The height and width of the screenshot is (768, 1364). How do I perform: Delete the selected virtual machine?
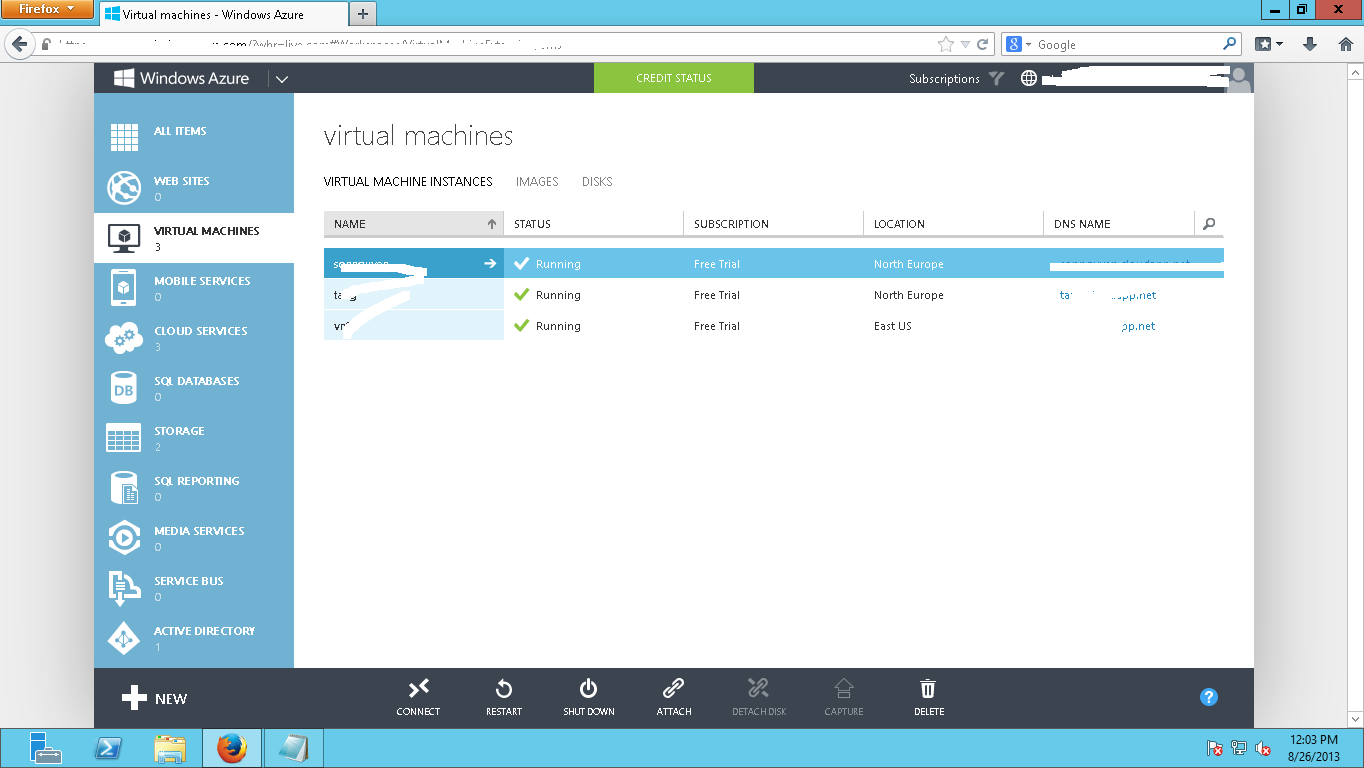(x=929, y=697)
